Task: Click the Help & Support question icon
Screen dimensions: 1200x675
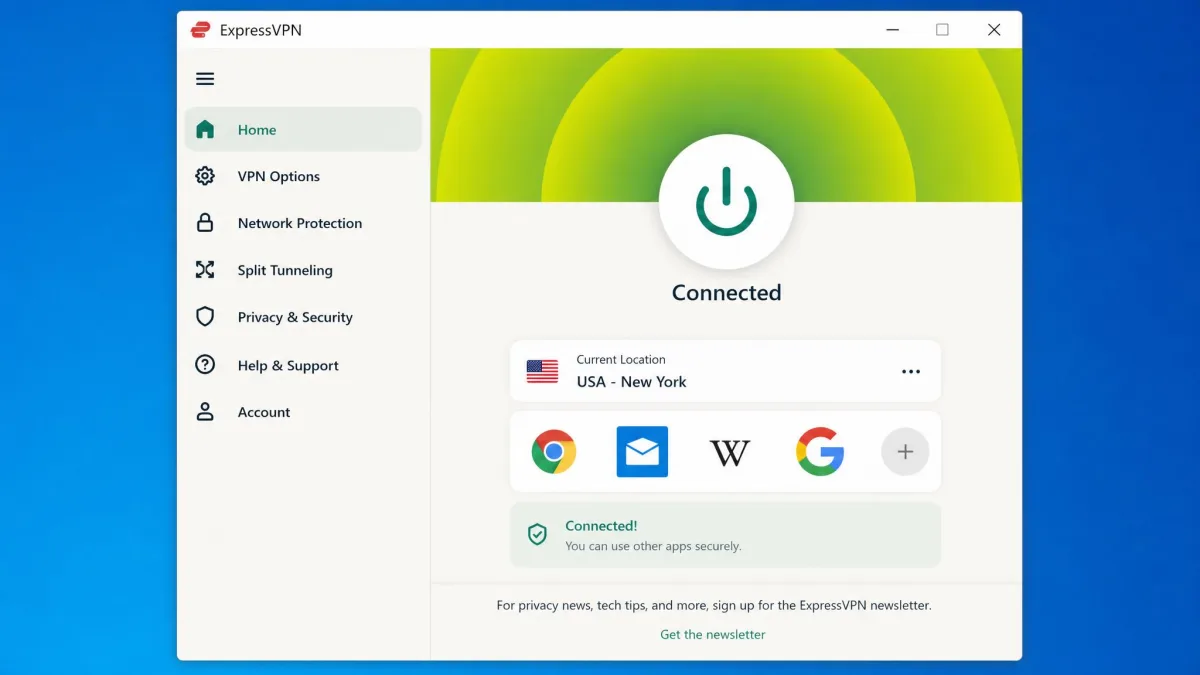Action: pos(205,365)
